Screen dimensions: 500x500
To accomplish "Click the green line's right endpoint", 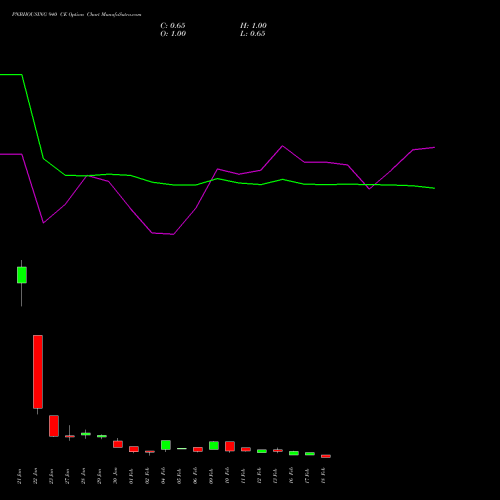I will pyautogui.click(x=434, y=188).
